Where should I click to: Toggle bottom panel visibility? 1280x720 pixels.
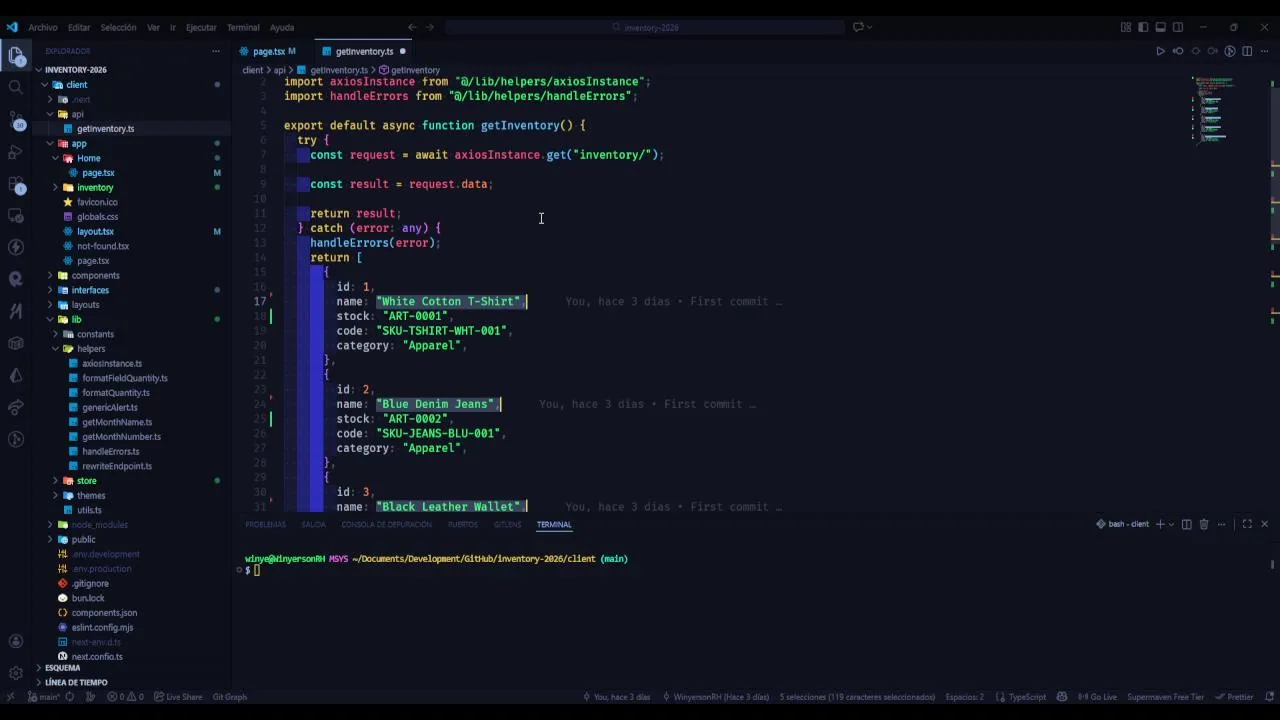[x=1160, y=27]
